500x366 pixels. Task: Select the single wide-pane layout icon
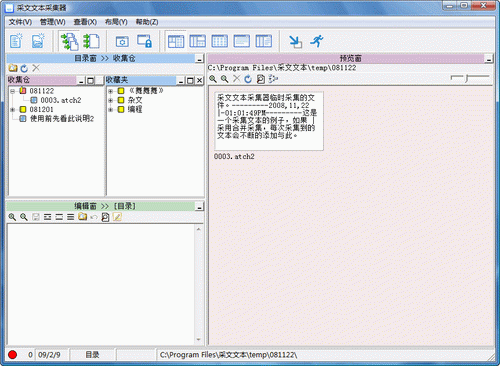[x=242, y=41]
